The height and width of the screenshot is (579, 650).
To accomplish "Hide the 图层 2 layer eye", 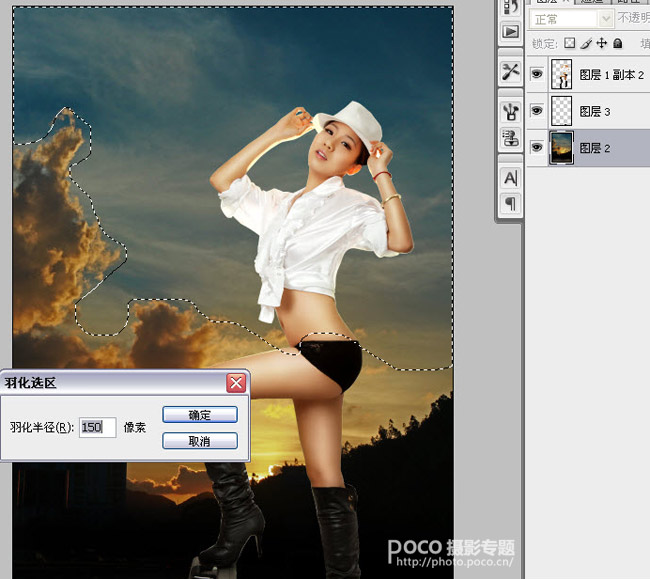I will pos(537,147).
